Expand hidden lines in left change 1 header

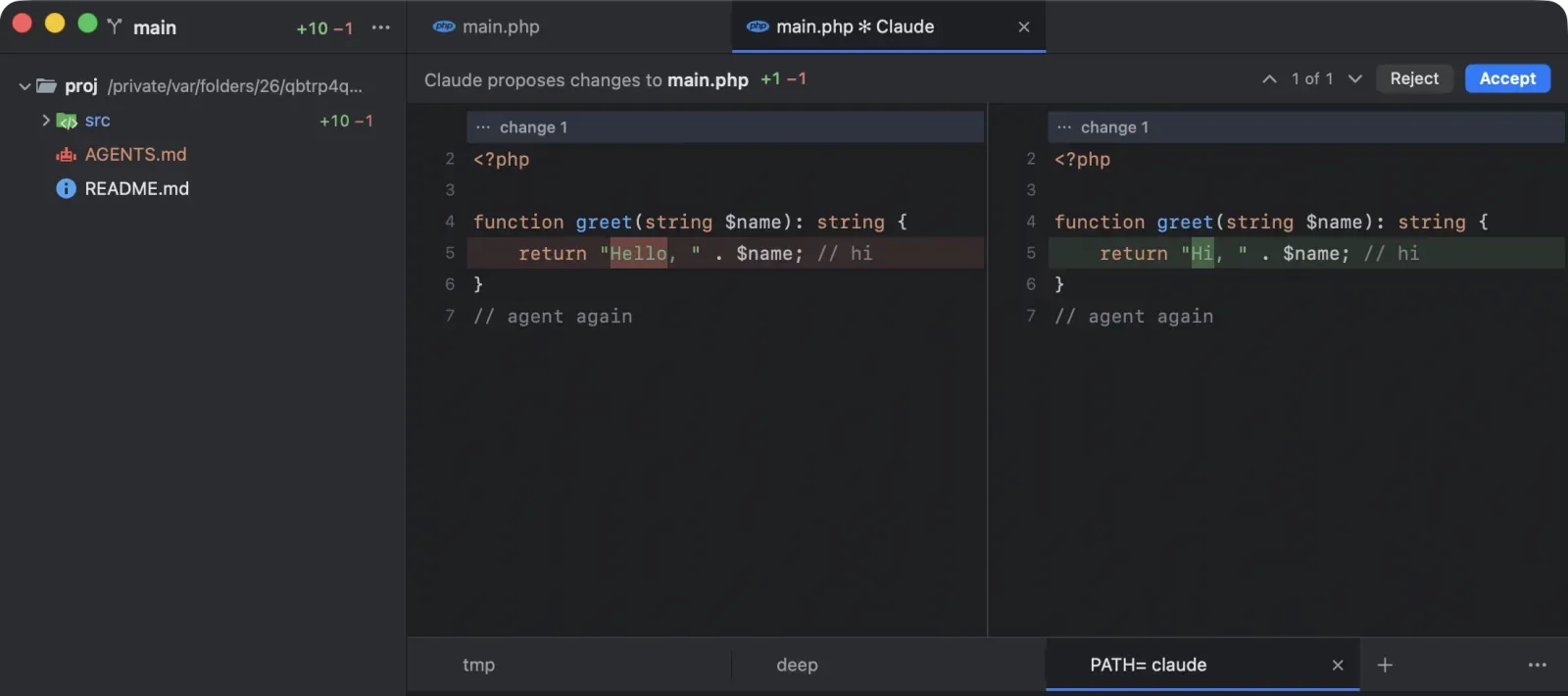pyautogui.click(x=483, y=127)
